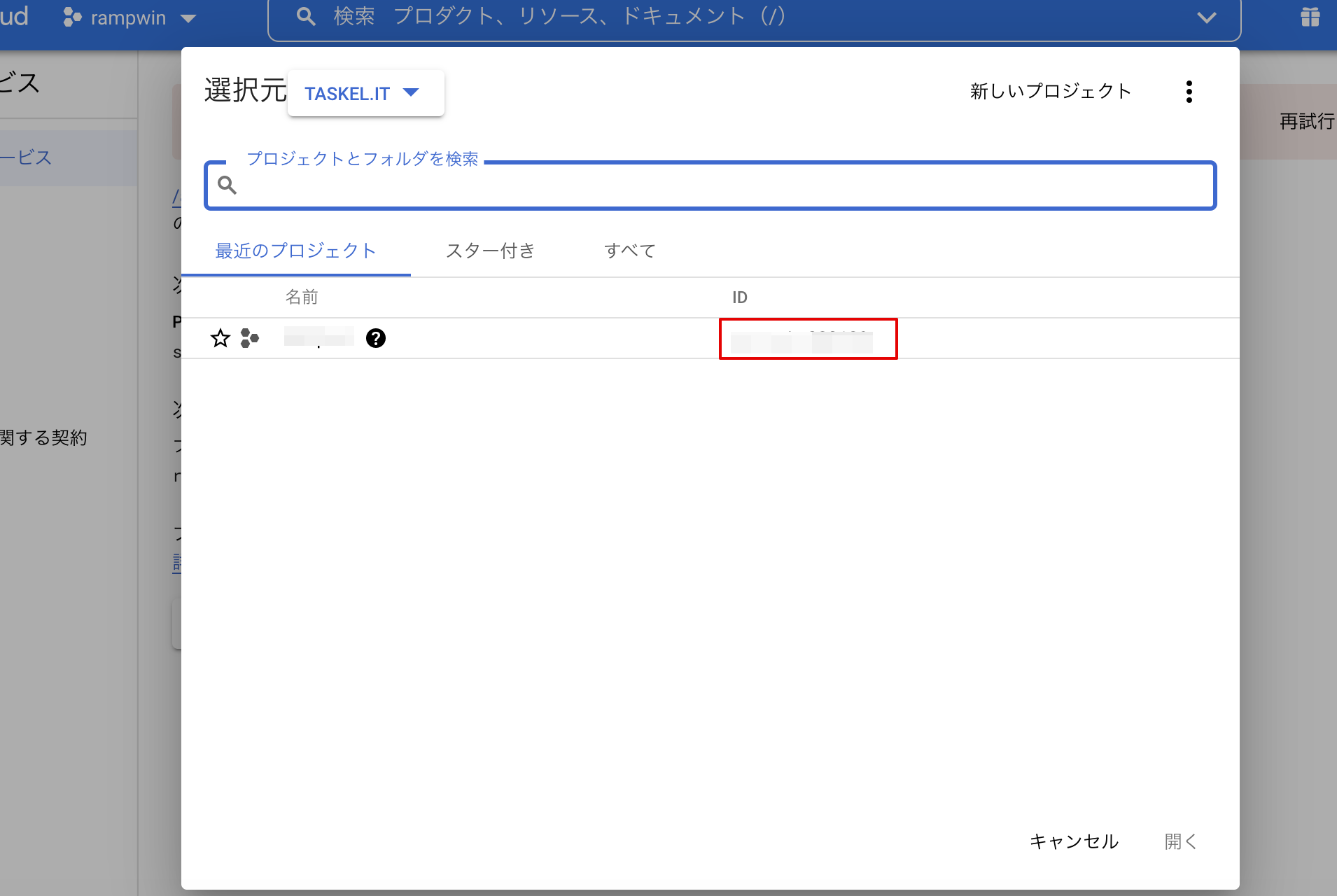
Task: Click the blurred project name in list
Action: coord(318,338)
